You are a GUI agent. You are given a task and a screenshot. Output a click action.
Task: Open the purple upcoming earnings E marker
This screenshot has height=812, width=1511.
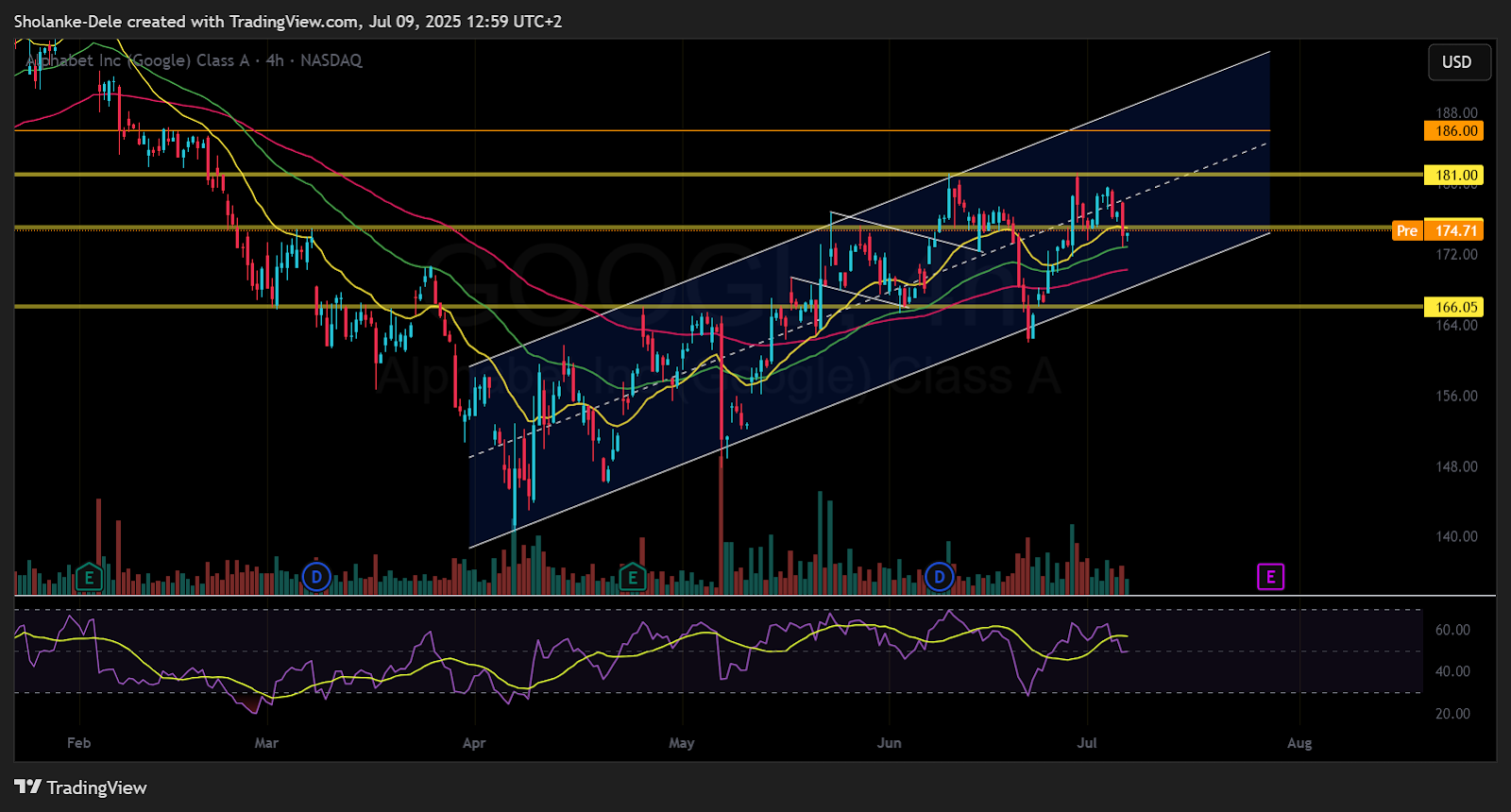click(x=1270, y=577)
